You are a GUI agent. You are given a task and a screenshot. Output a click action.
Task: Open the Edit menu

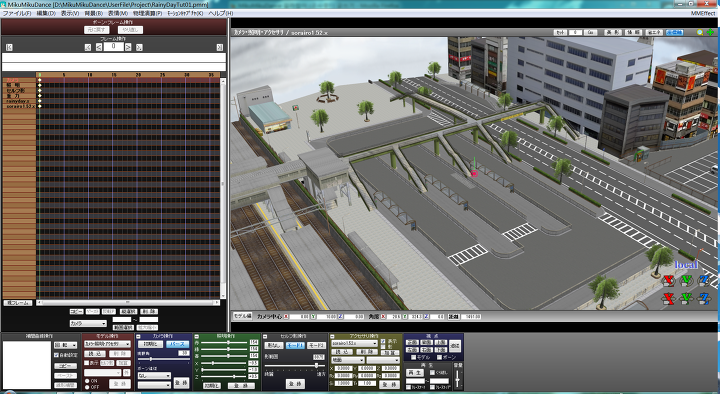pos(46,13)
